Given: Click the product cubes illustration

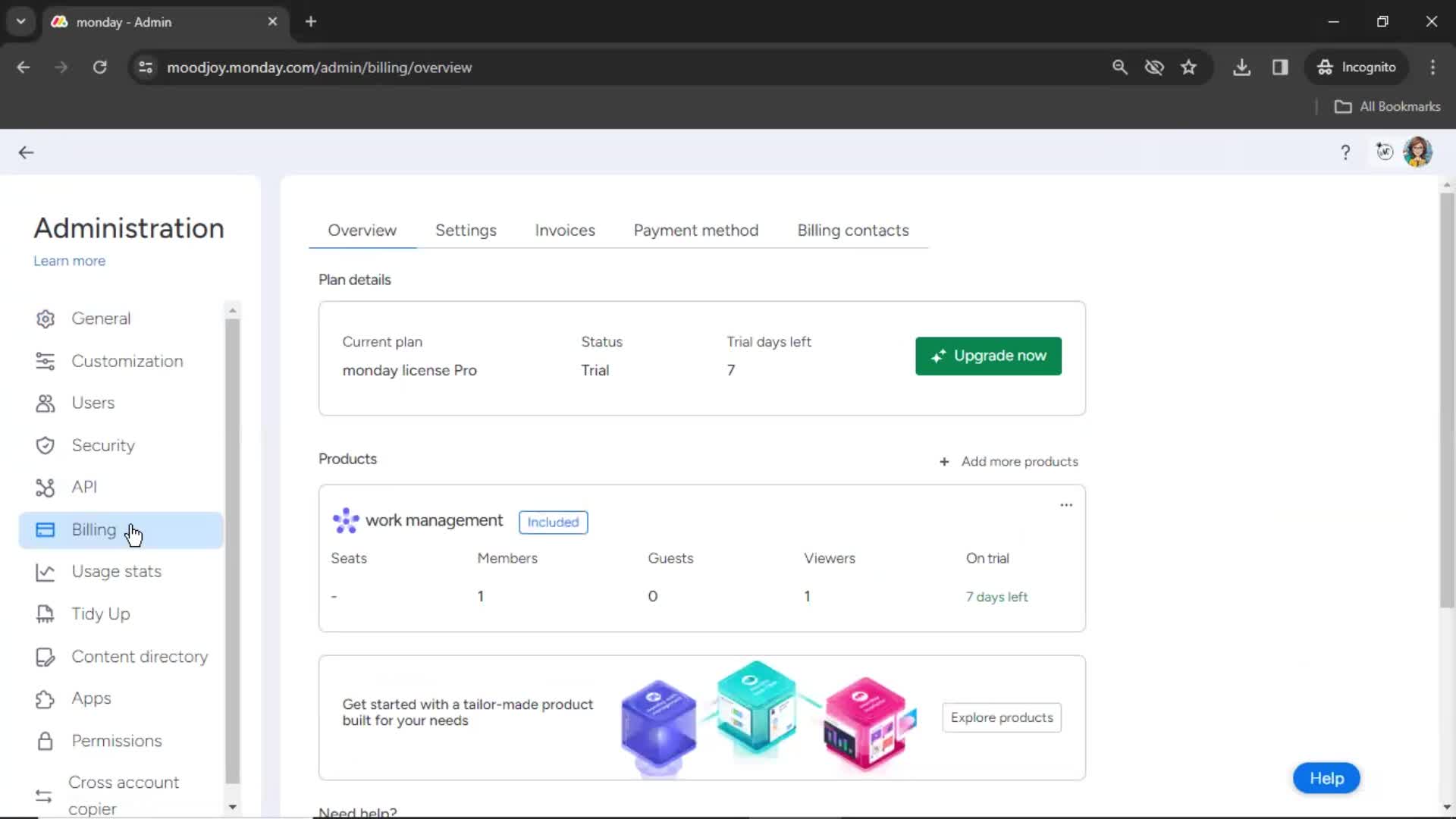Looking at the screenshot, I should click(767, 719).
